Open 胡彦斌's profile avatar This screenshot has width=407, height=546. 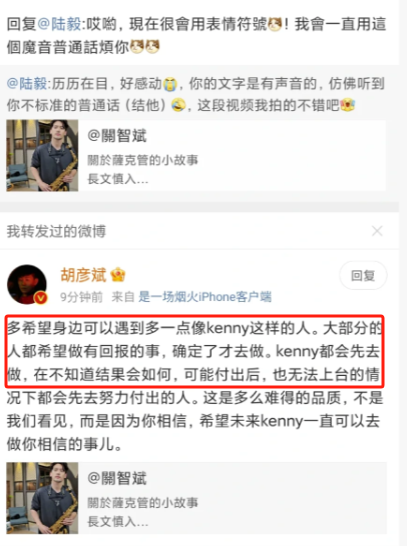pyautogui.click(x=27, y=284)
